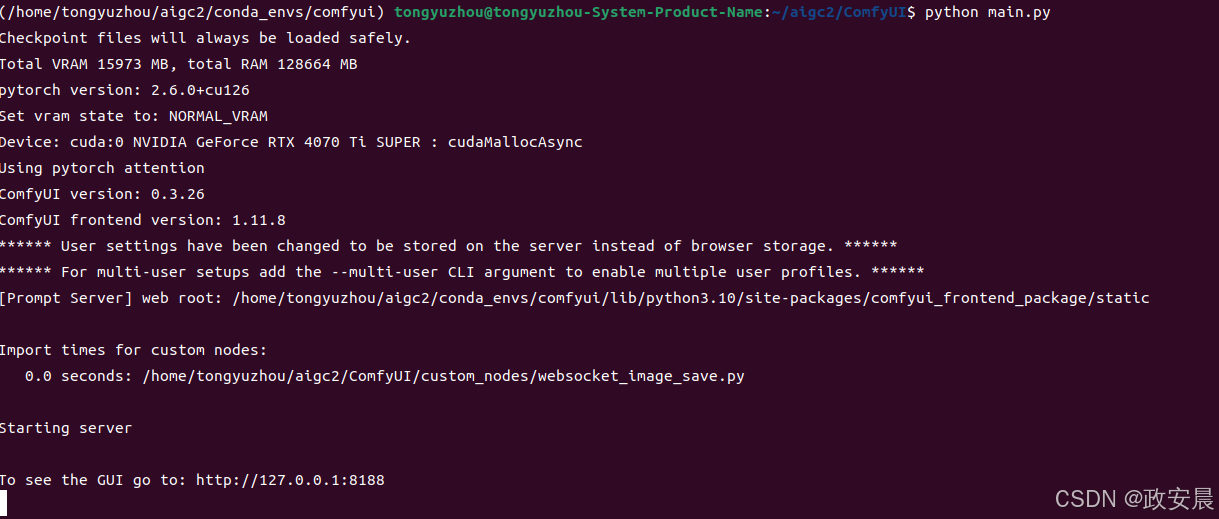Click the websocket_image_save.py custom node path
Viewport: 1219px width, 519px height.
point(443,376)
